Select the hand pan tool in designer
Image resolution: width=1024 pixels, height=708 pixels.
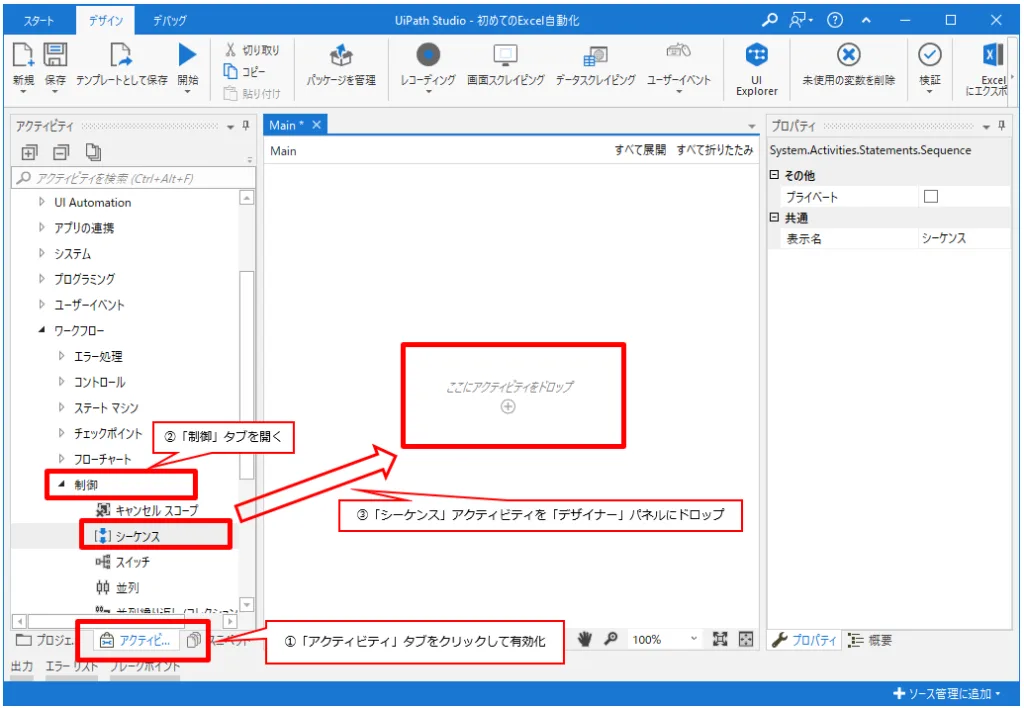tap(585, 641)
